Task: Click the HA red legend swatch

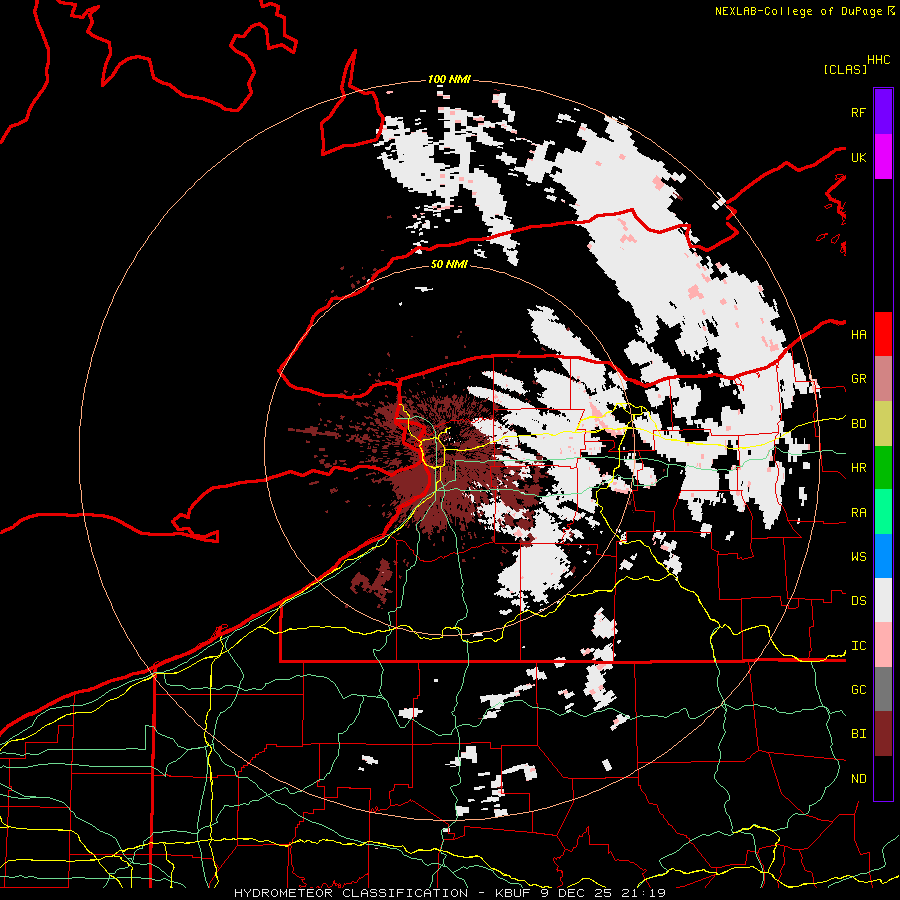Action: point(883,335)
